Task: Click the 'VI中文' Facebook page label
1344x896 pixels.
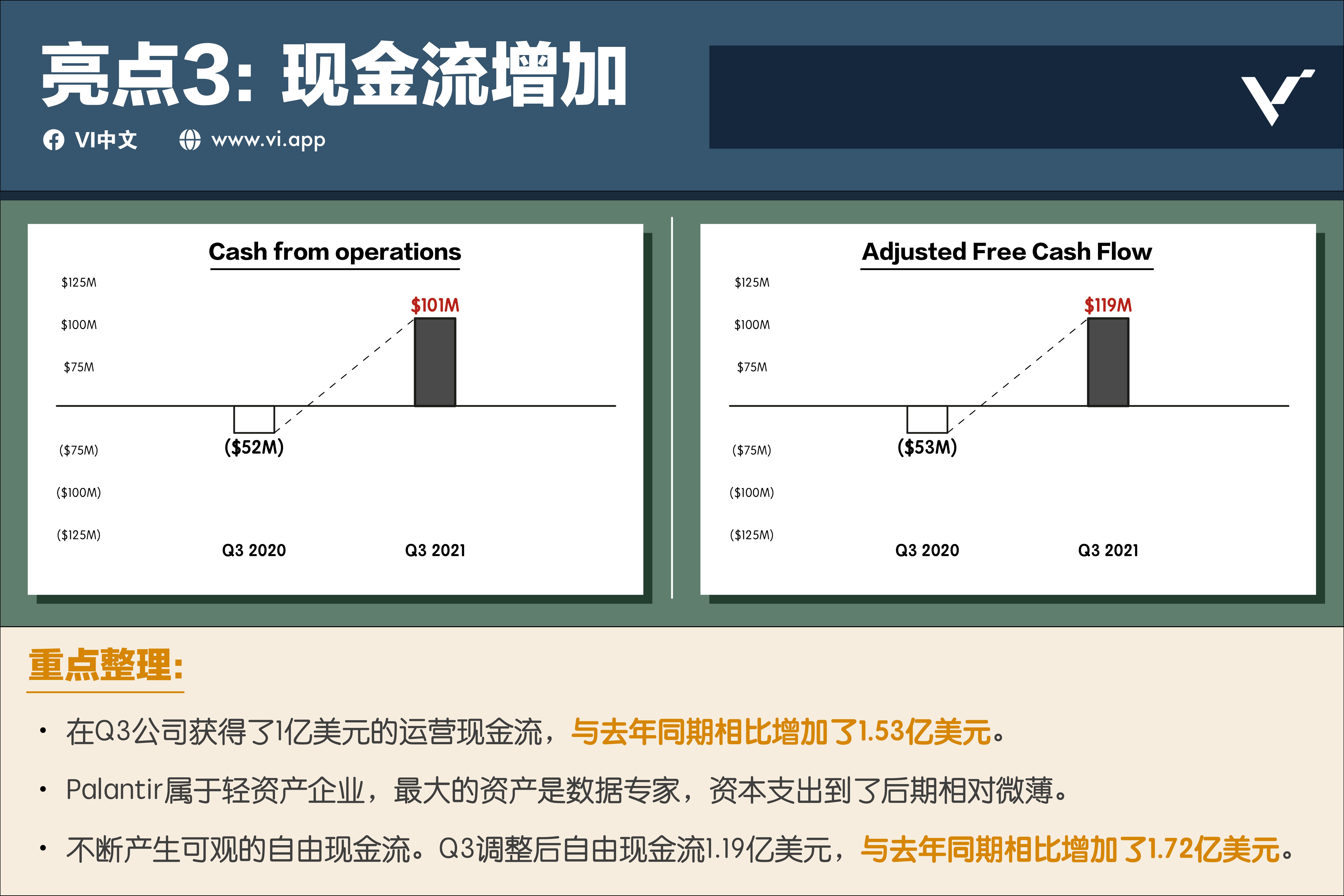Action: (106, 140)
